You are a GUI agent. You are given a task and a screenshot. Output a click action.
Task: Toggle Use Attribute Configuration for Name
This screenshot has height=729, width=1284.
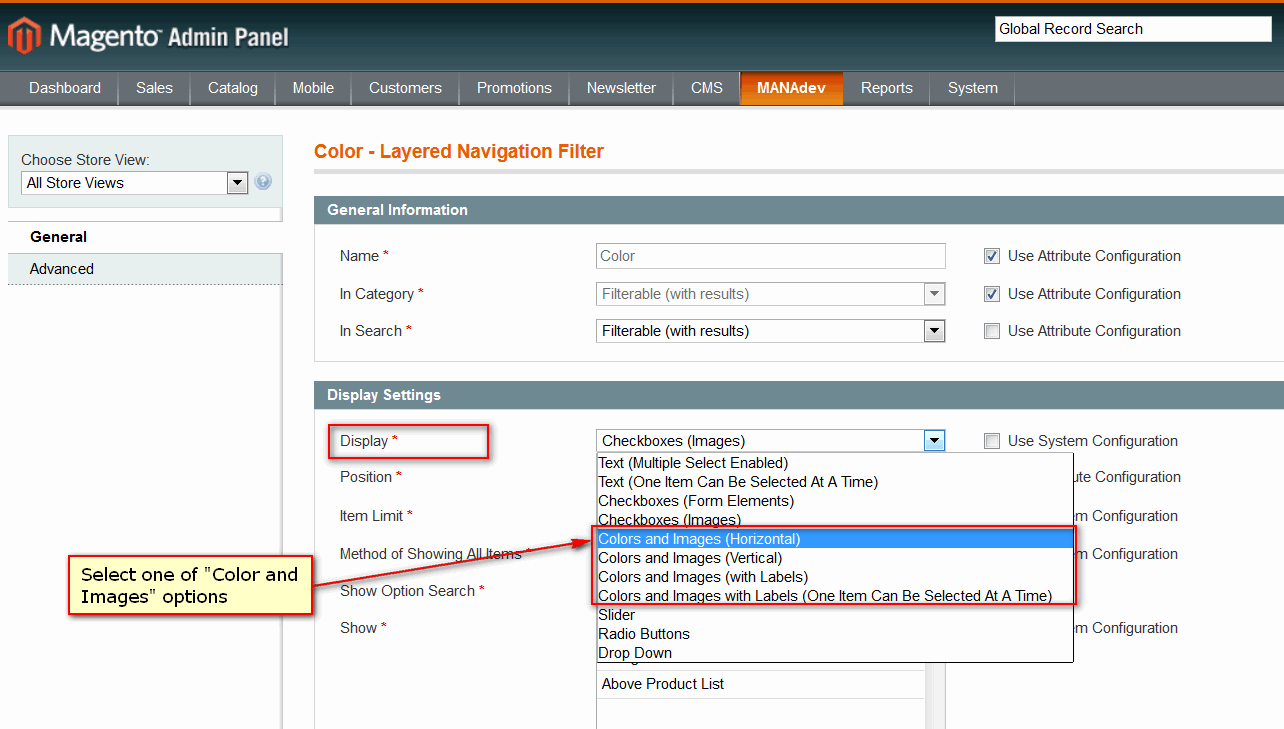coord(992,256)
